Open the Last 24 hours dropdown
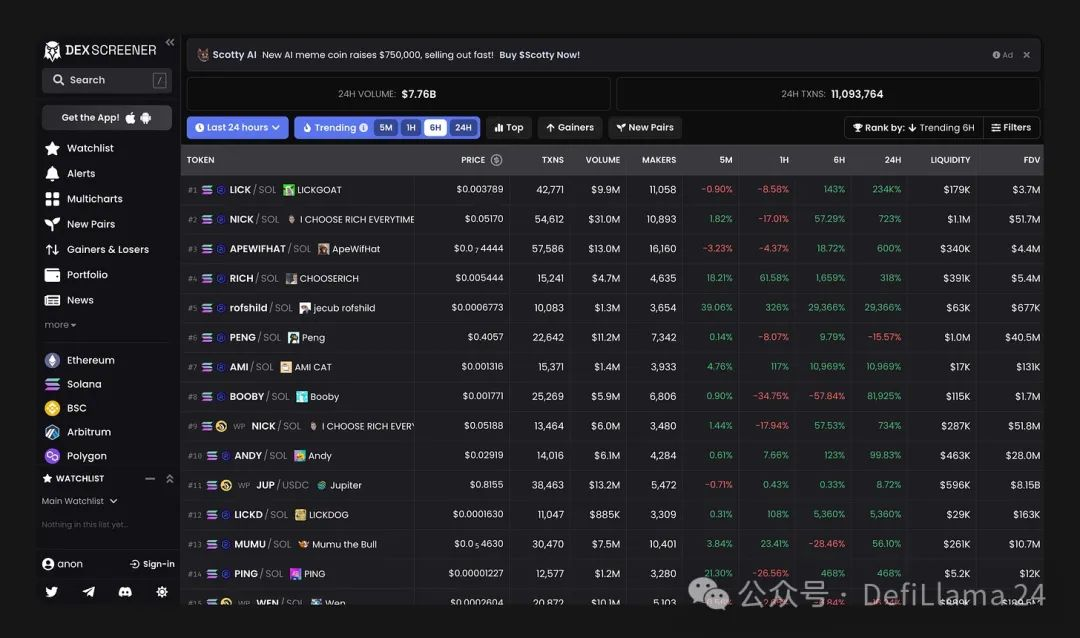Image resolution: width=1080 pixels, height=638 pixels. (237, 128)
